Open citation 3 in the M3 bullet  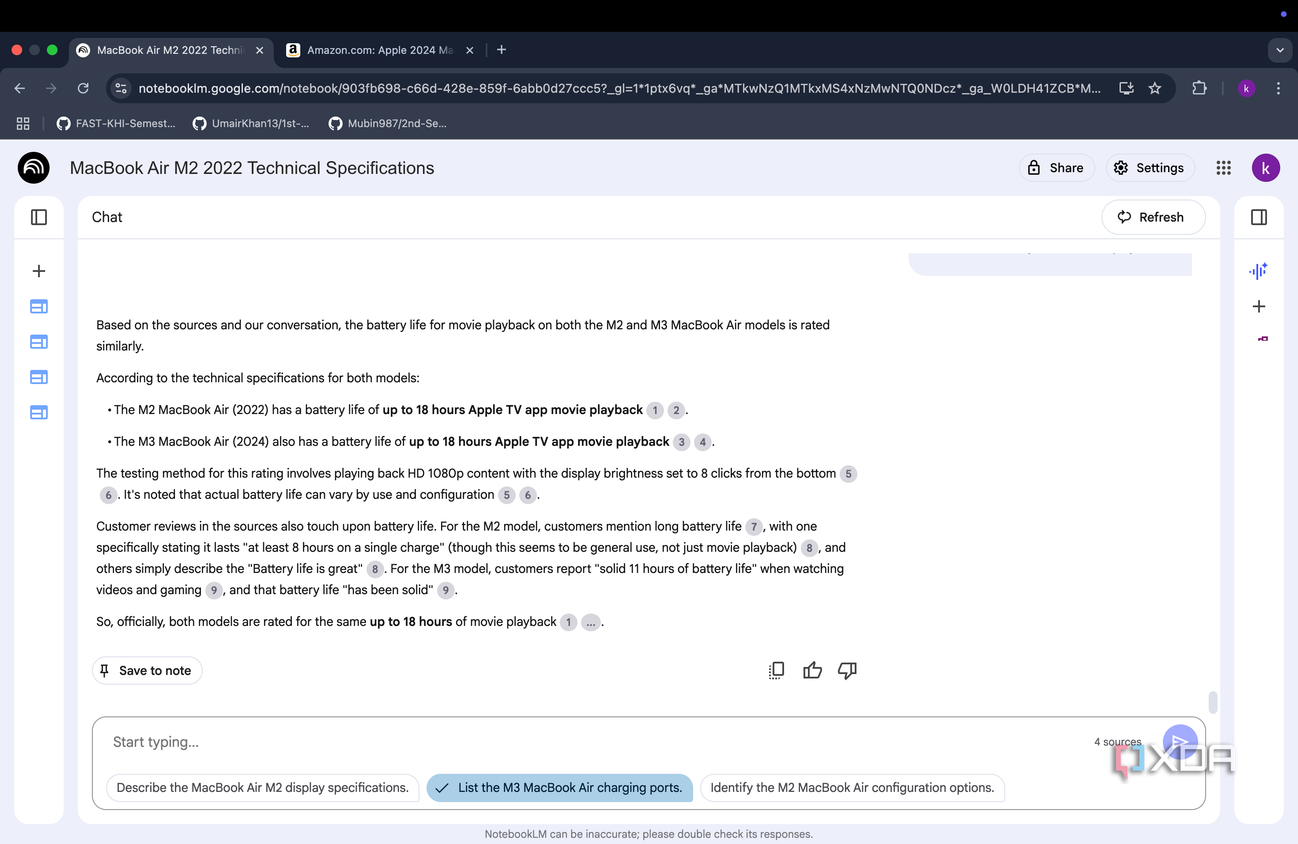click(x=682, y=442)
